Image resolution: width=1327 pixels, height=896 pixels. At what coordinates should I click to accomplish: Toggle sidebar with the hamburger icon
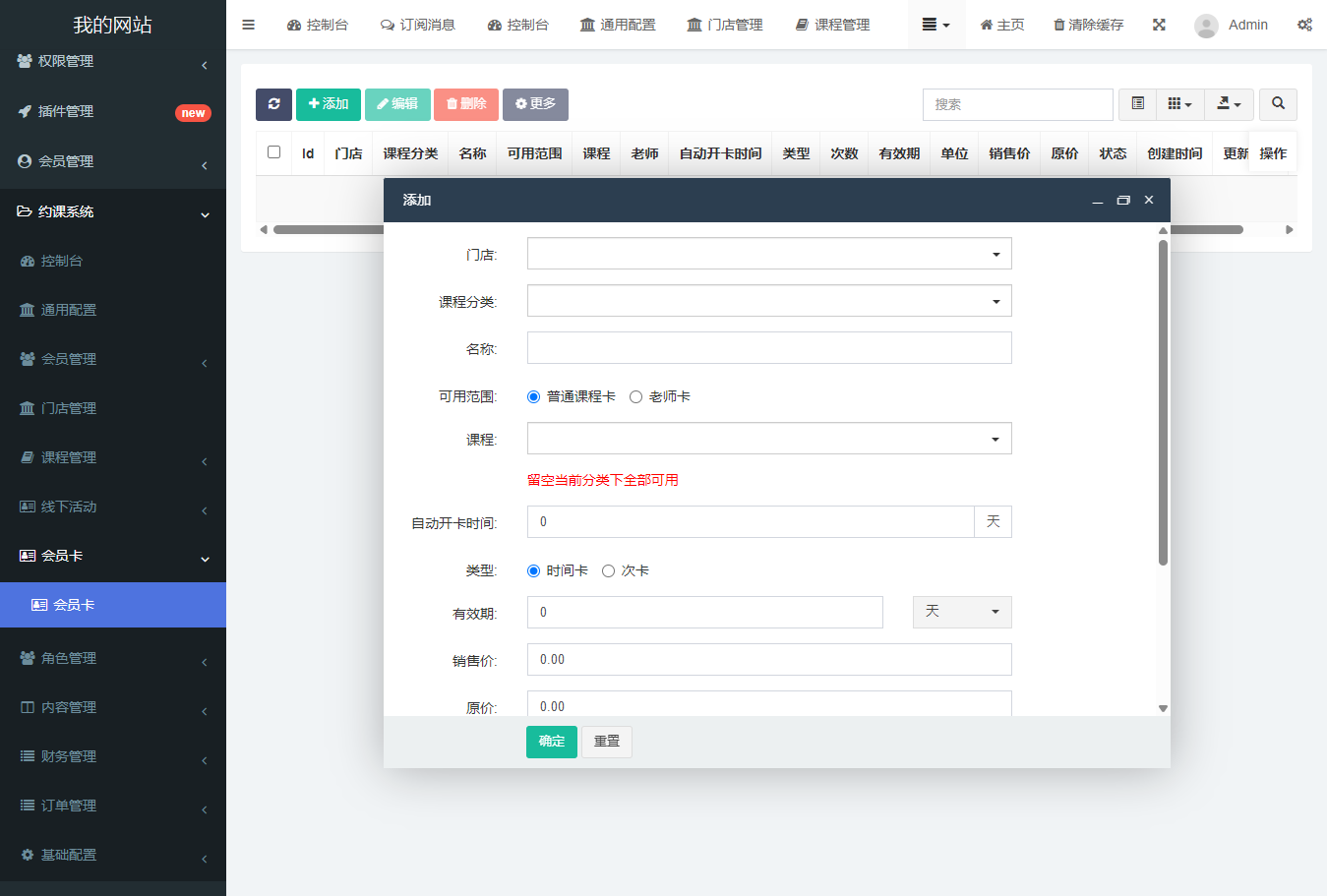point(248,25)
